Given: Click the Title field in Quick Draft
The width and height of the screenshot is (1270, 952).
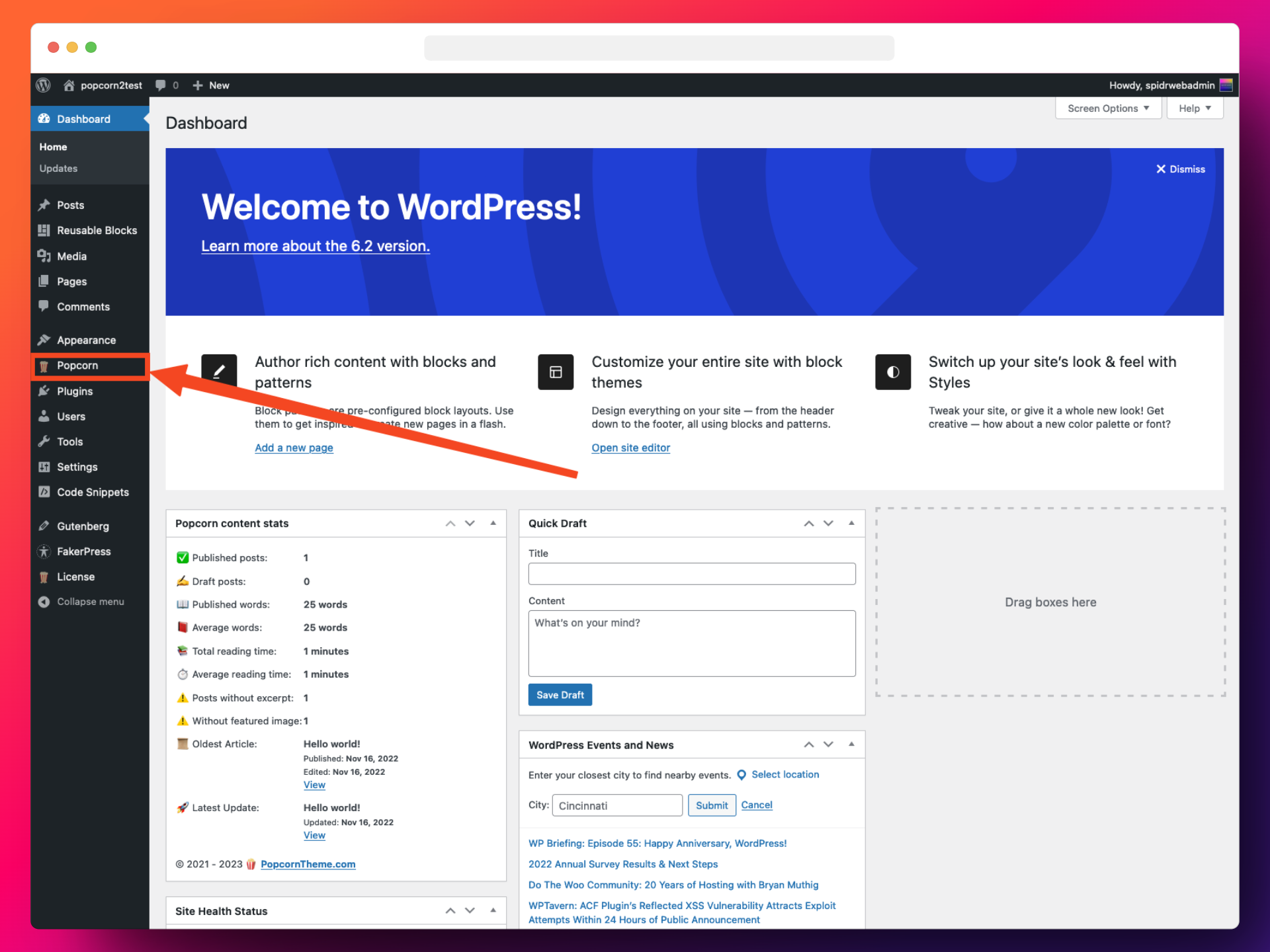Looking at the screenshot, I should (x=691, y=574).
